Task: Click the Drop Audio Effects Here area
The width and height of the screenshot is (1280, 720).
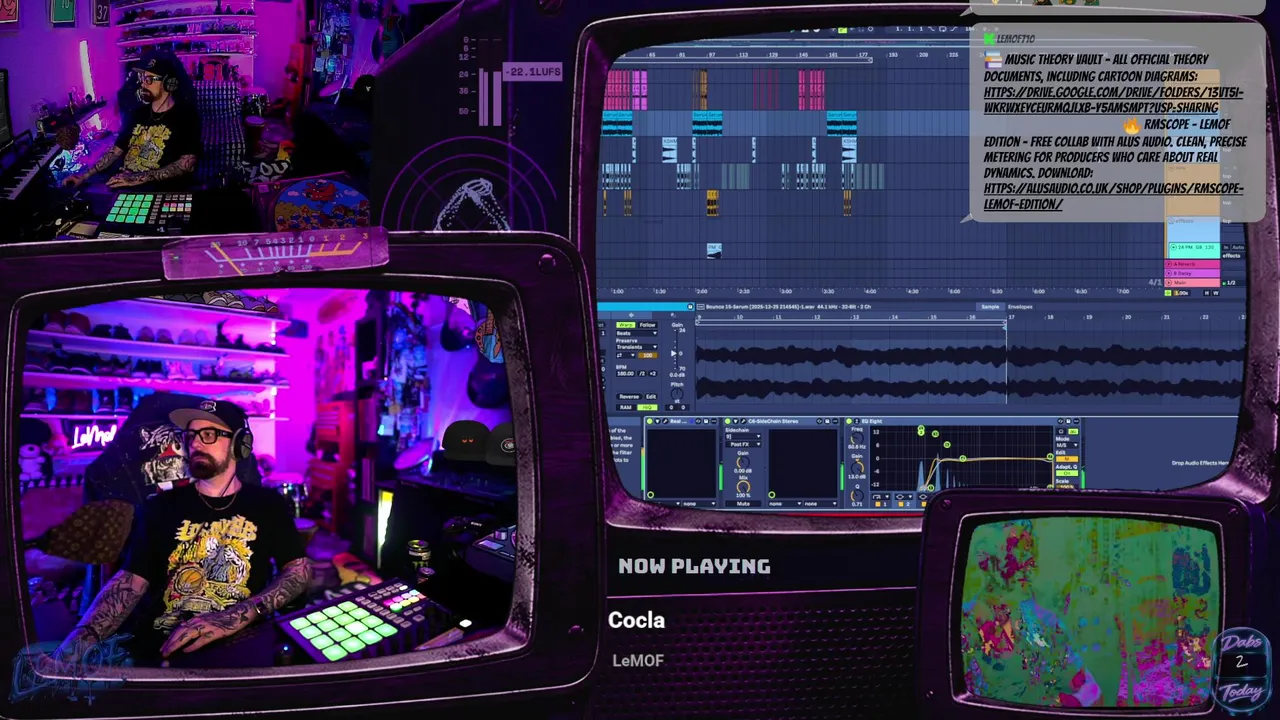Action: click(x=1200, y=463)
